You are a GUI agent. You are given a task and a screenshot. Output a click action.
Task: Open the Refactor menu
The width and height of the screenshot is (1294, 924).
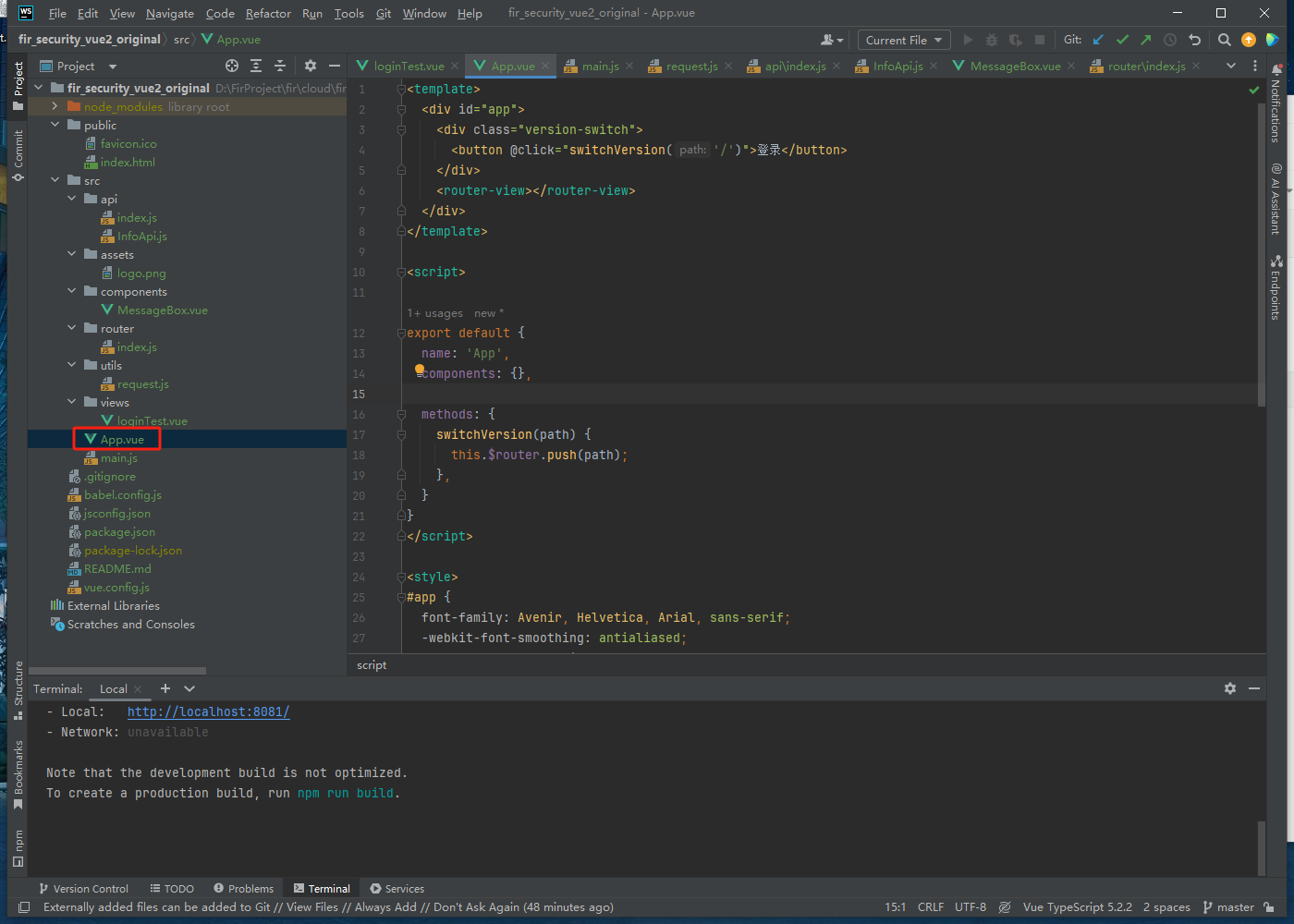(x=268, y=13)
